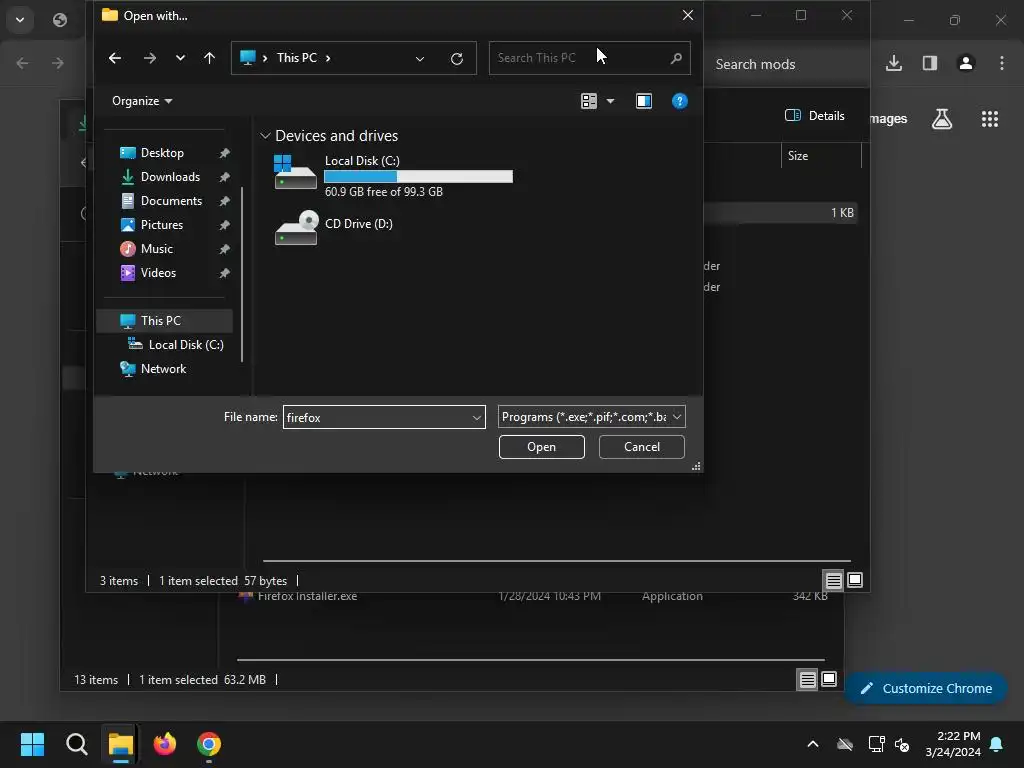1024x768 pixels.
Task: Open more view options arrow
Action: point(610,101)
